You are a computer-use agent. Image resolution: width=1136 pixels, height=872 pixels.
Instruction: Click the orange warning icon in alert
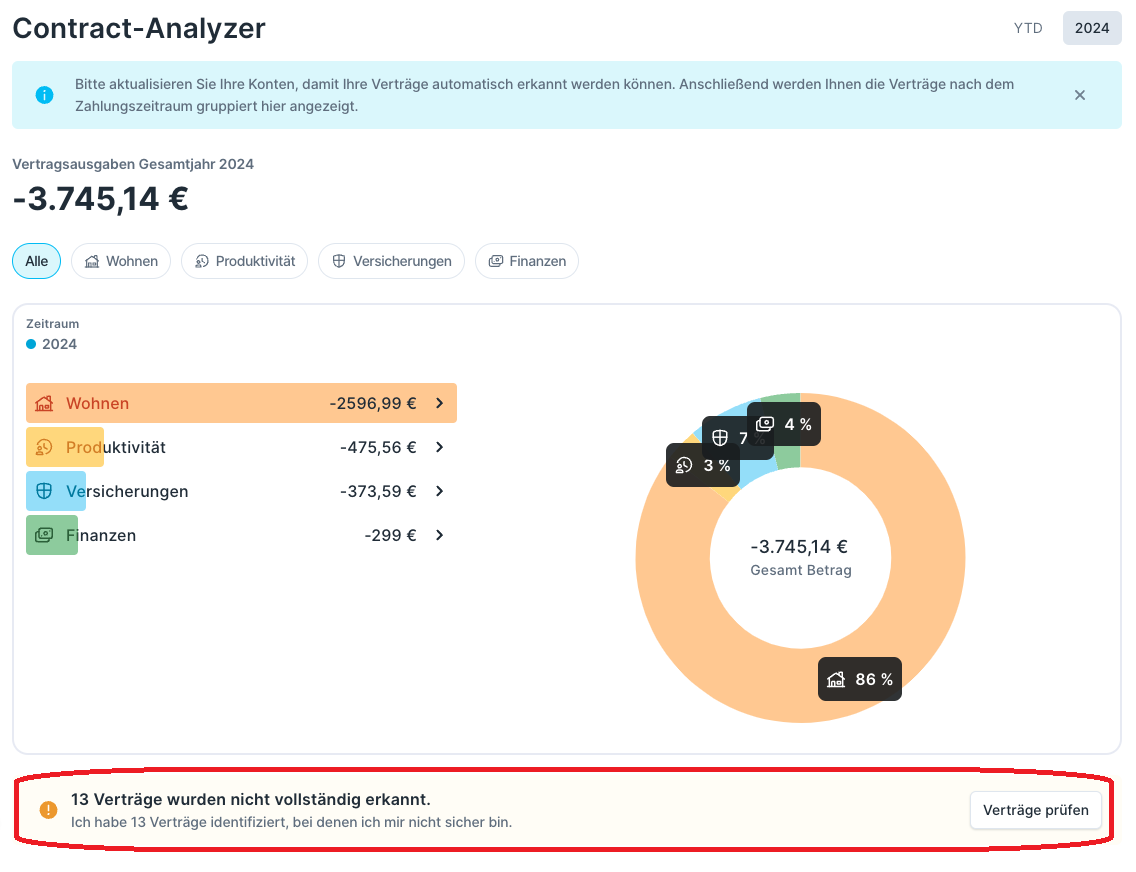click(x=48, y=810)
